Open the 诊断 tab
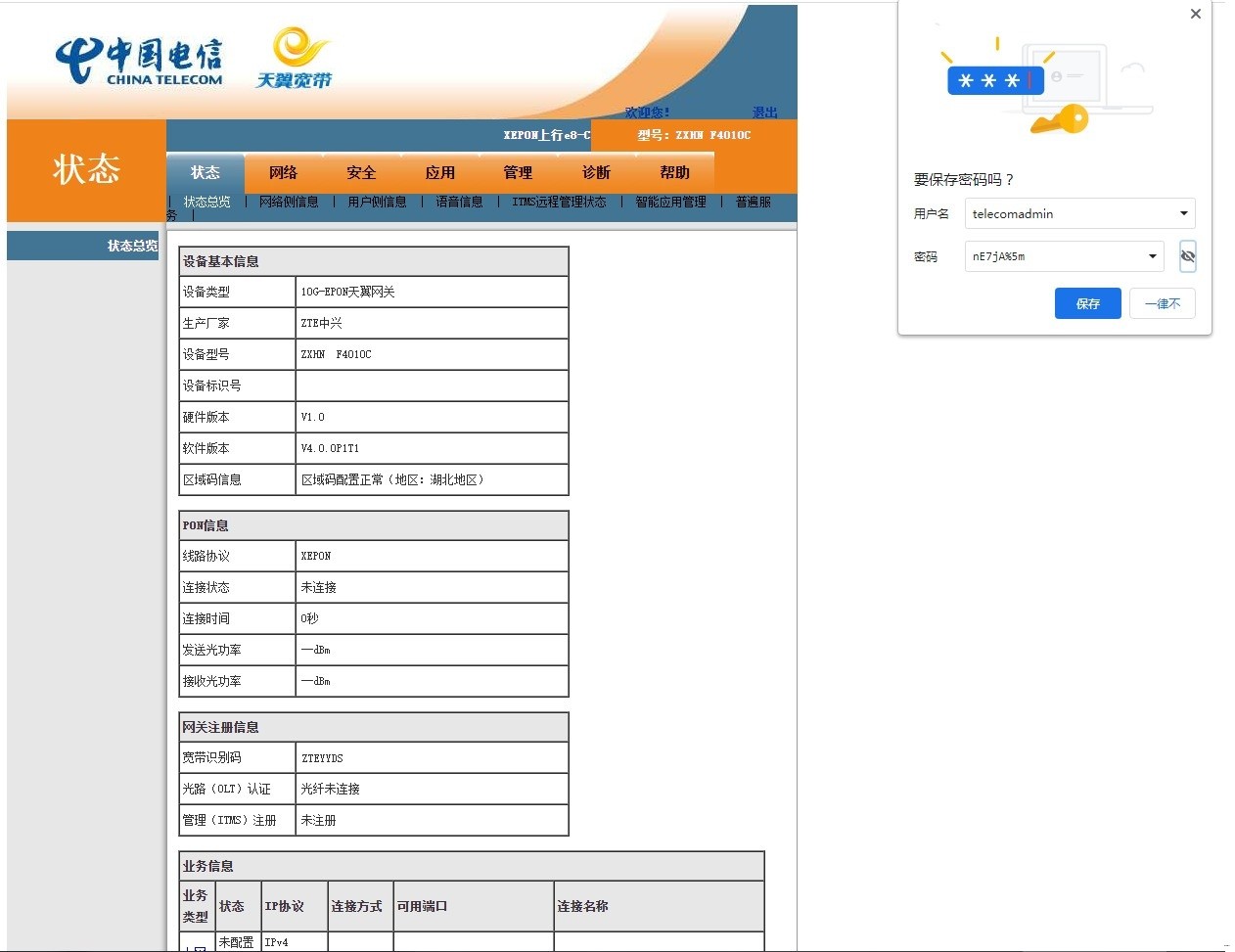The image size is (1235, 952). tap(596, 172)
